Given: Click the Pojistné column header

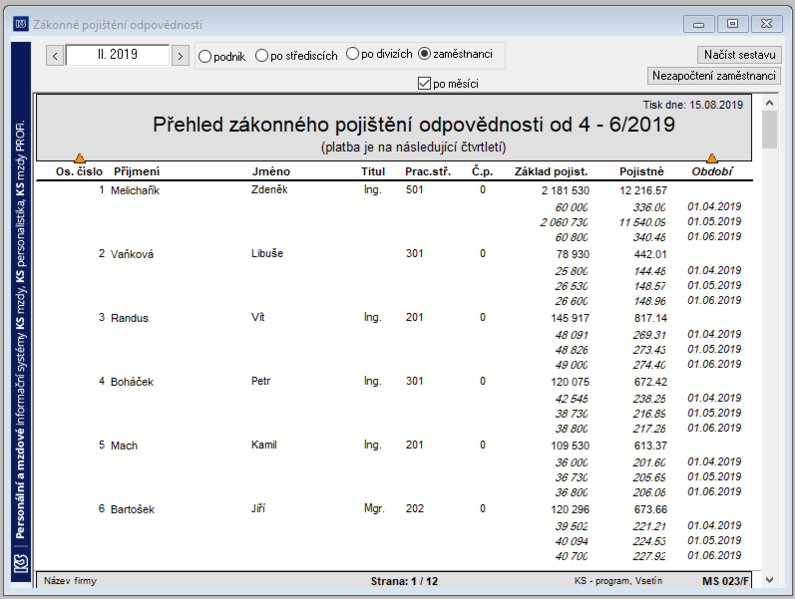Looking at the screenshot, I should 641,171.
